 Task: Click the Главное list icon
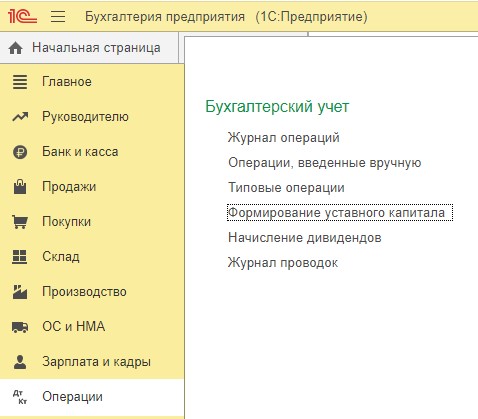point(20,82)
